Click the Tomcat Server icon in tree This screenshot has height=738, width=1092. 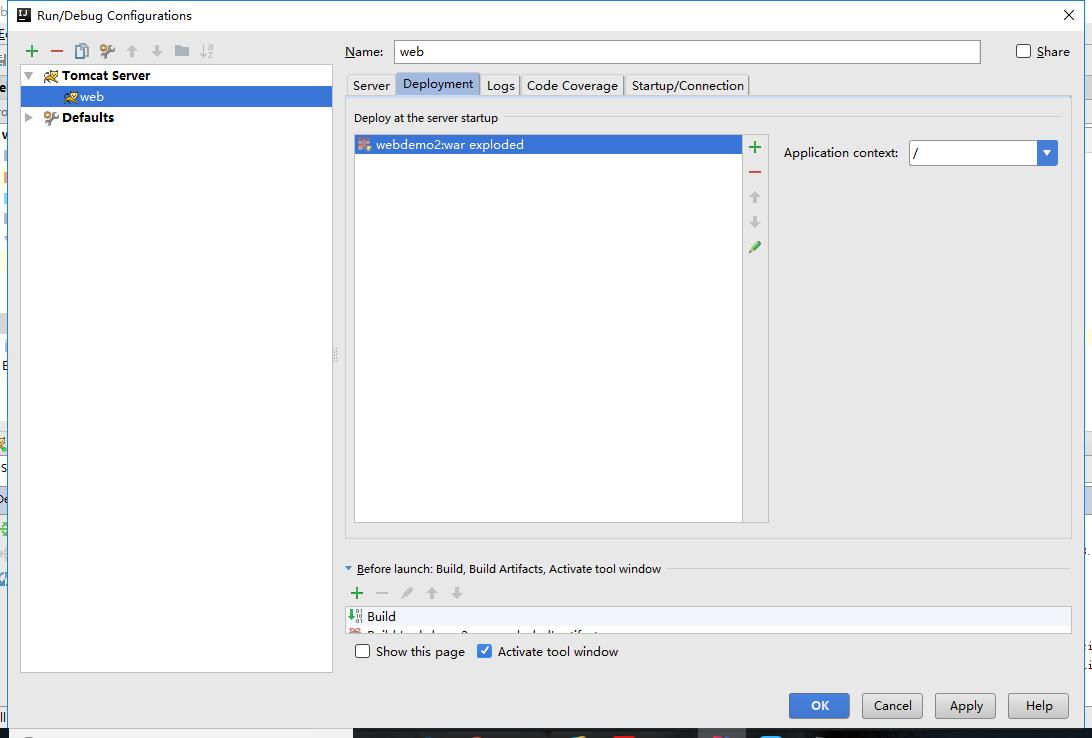click(x=50, y=76)
